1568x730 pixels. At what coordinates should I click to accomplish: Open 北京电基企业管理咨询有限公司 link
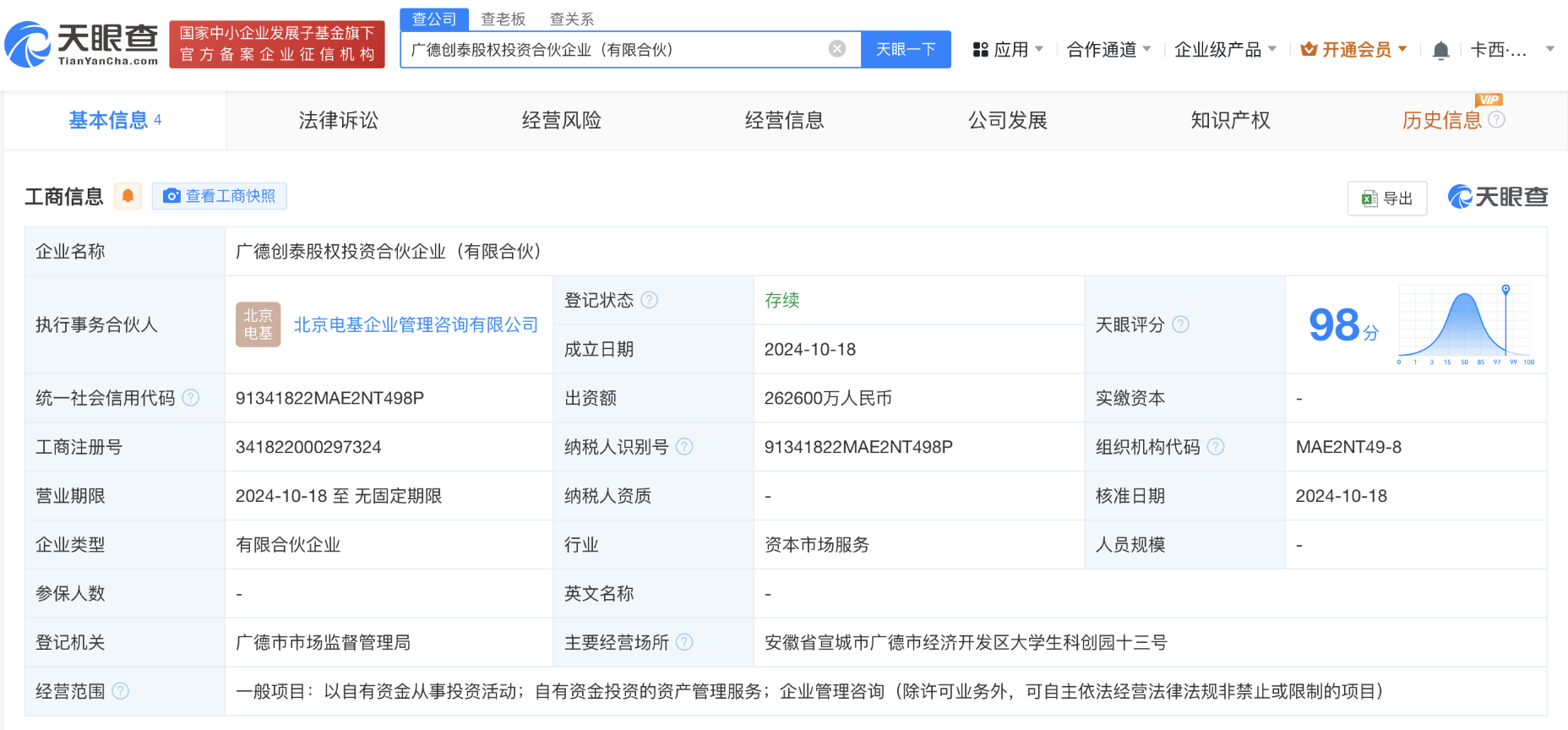pyautogui.click(x=416, y=325)
